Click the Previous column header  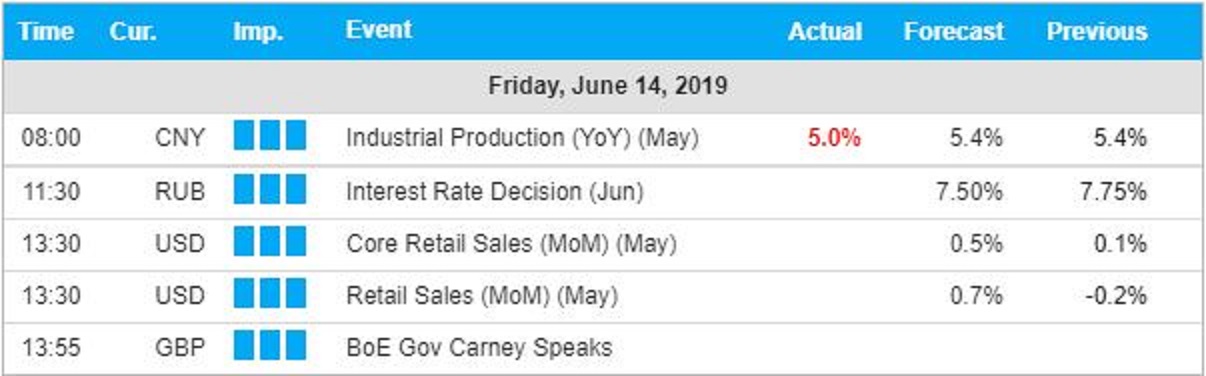point(1097,31)
